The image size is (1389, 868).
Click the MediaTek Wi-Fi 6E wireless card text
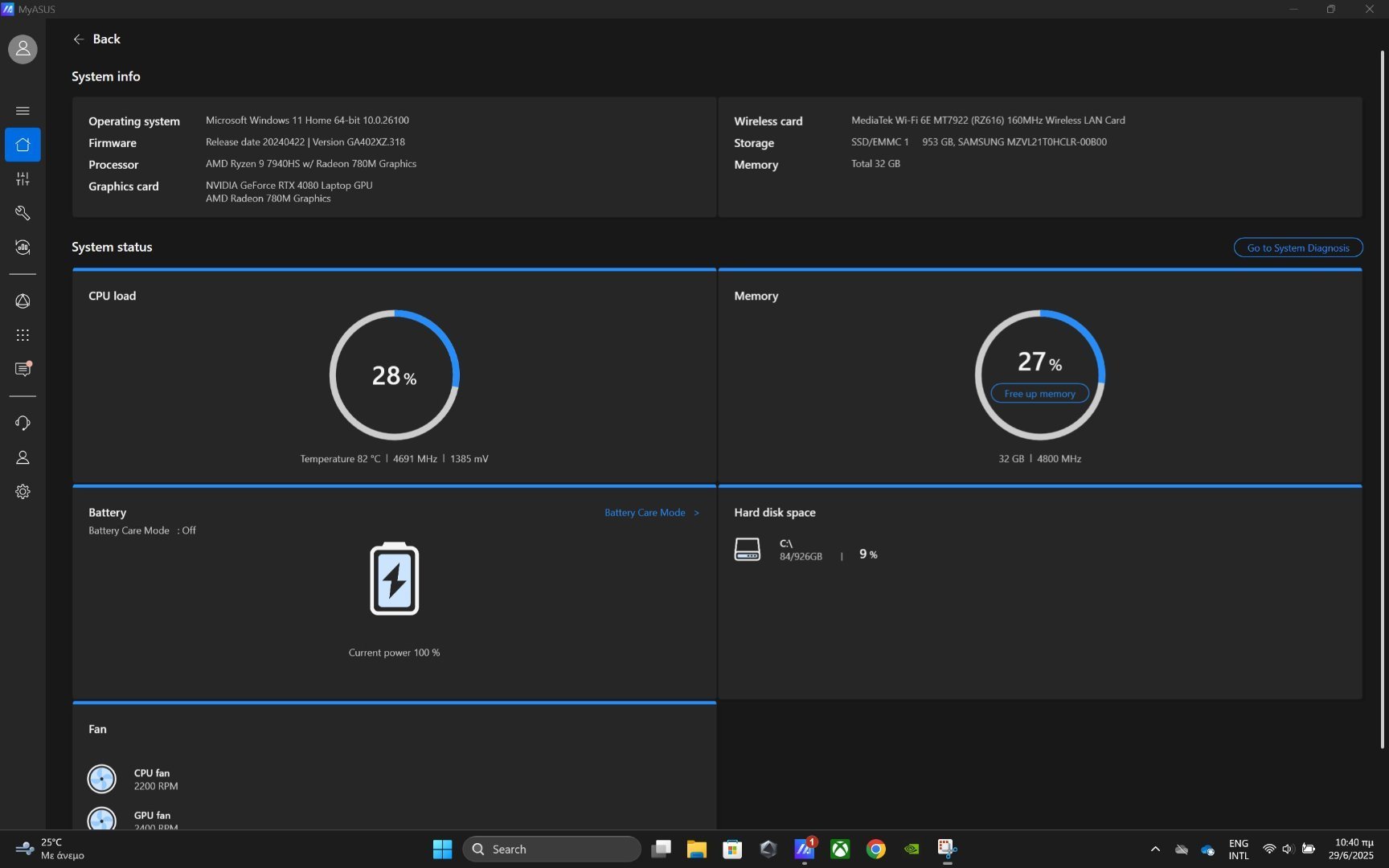[988, 121]
